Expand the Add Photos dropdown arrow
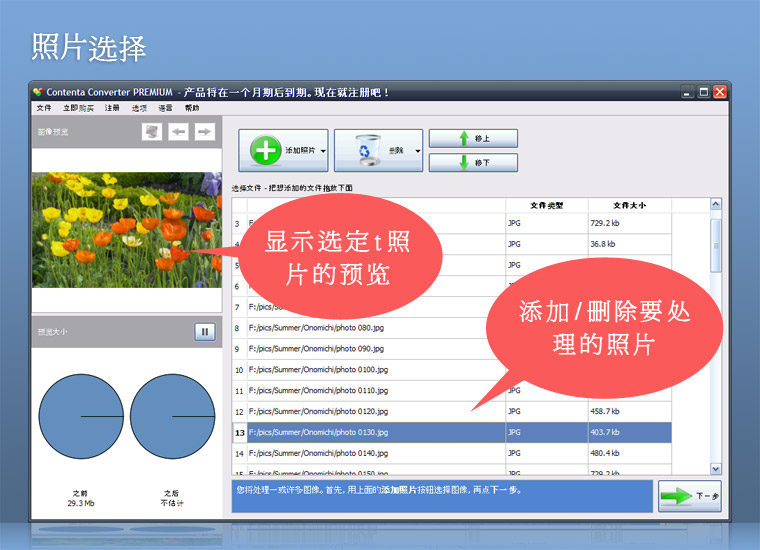 (x=324, y=151)
